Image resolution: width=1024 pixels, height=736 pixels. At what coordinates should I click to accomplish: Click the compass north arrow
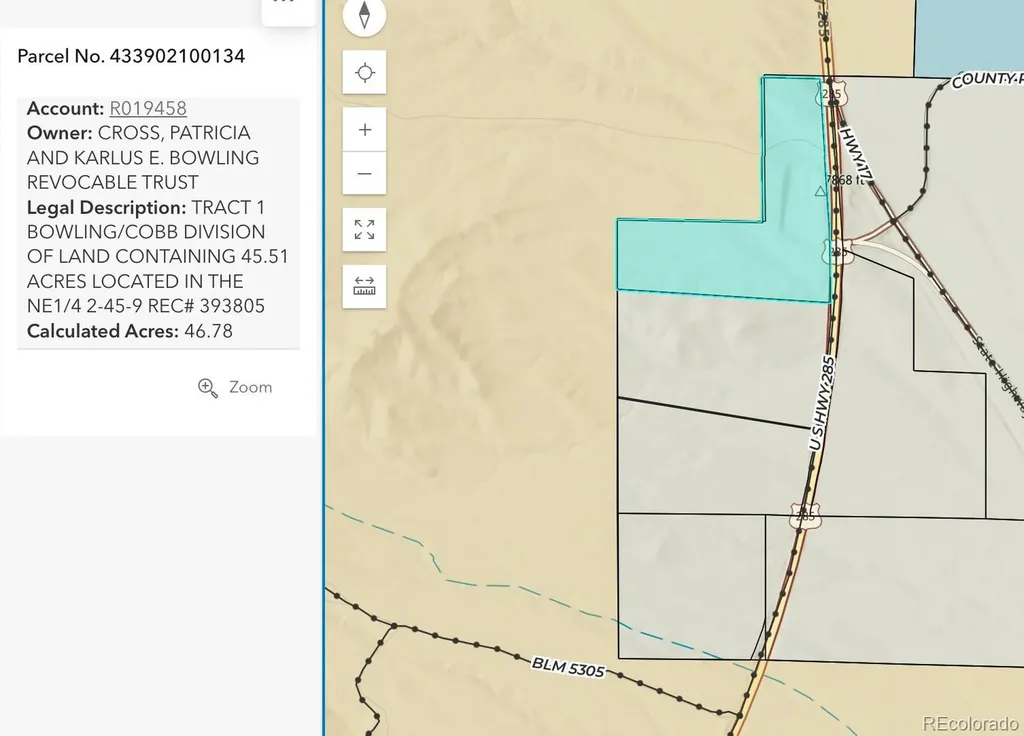point(364,15)
